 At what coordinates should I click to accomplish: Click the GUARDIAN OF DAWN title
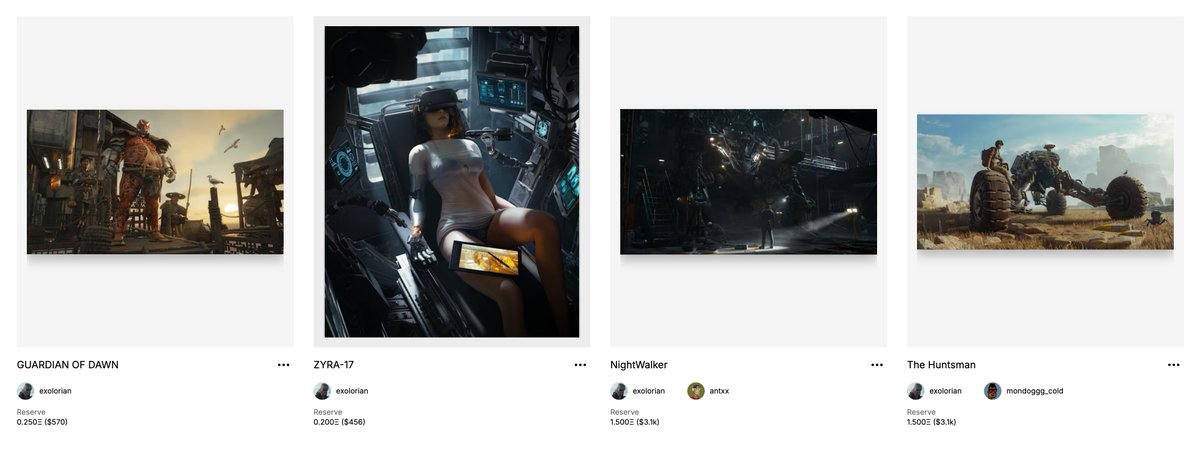coord(68,365)
